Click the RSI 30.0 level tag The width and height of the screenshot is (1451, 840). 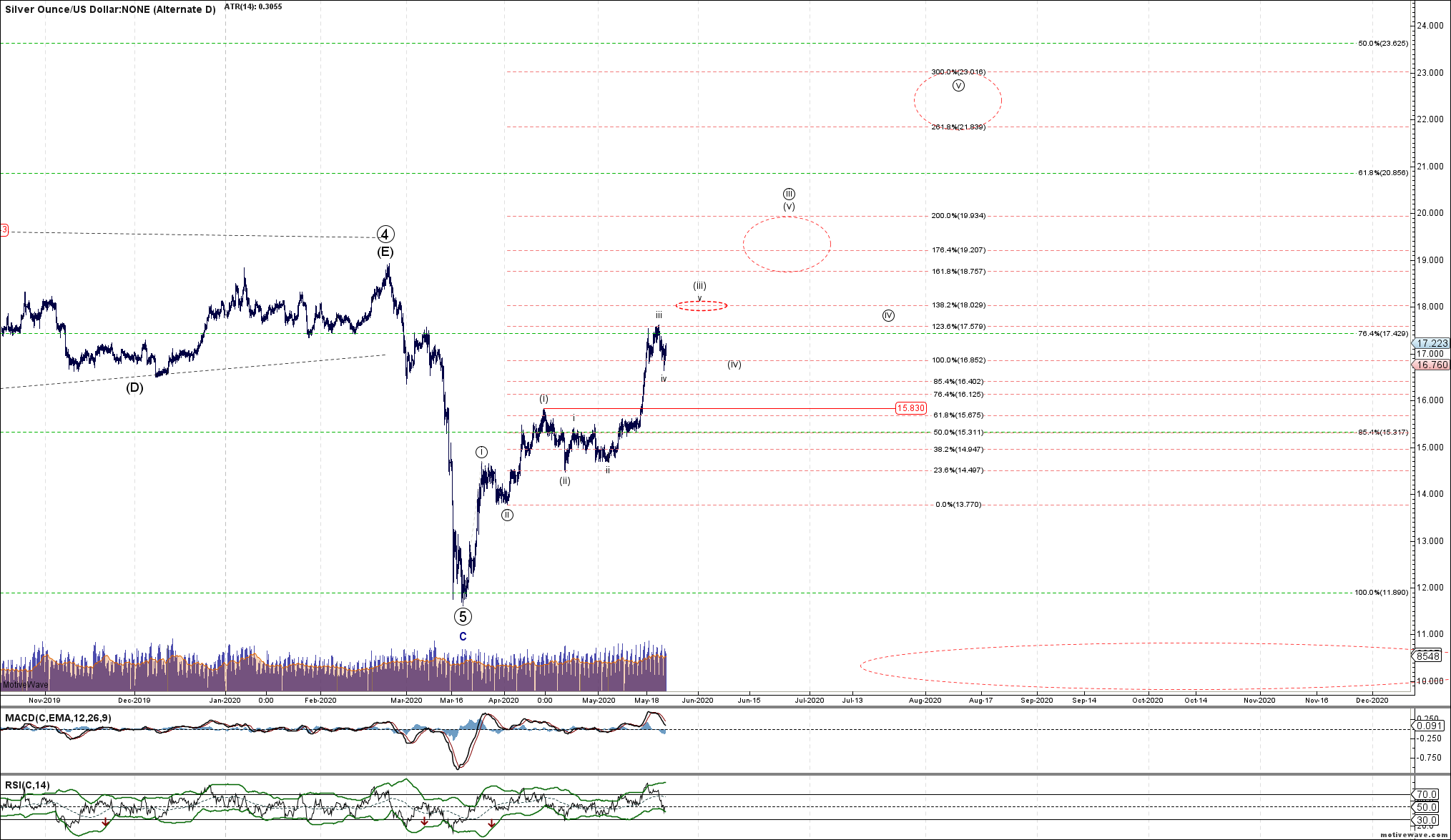click(x=1427, y=820)
